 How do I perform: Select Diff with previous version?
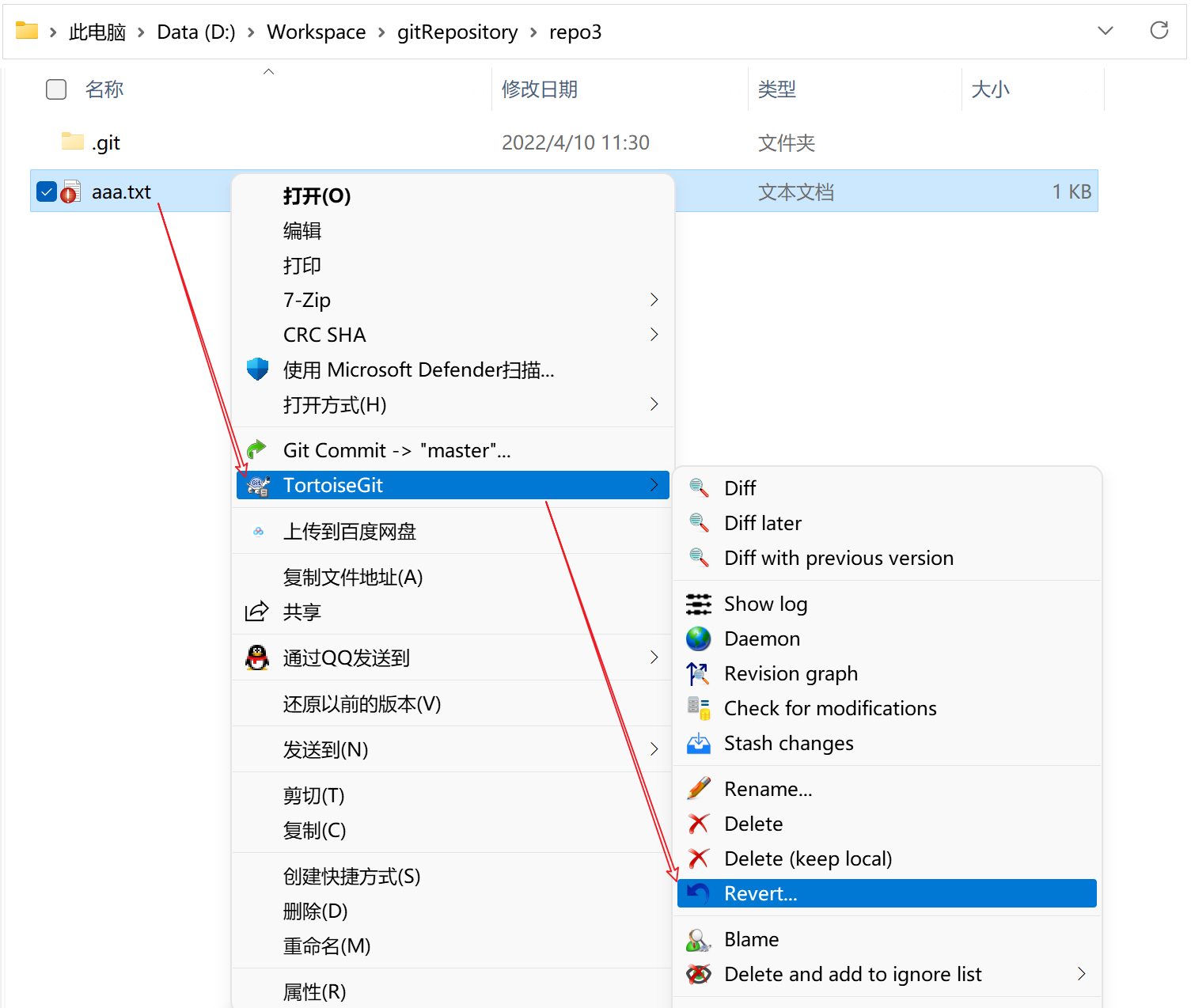(x=838, y=558)
